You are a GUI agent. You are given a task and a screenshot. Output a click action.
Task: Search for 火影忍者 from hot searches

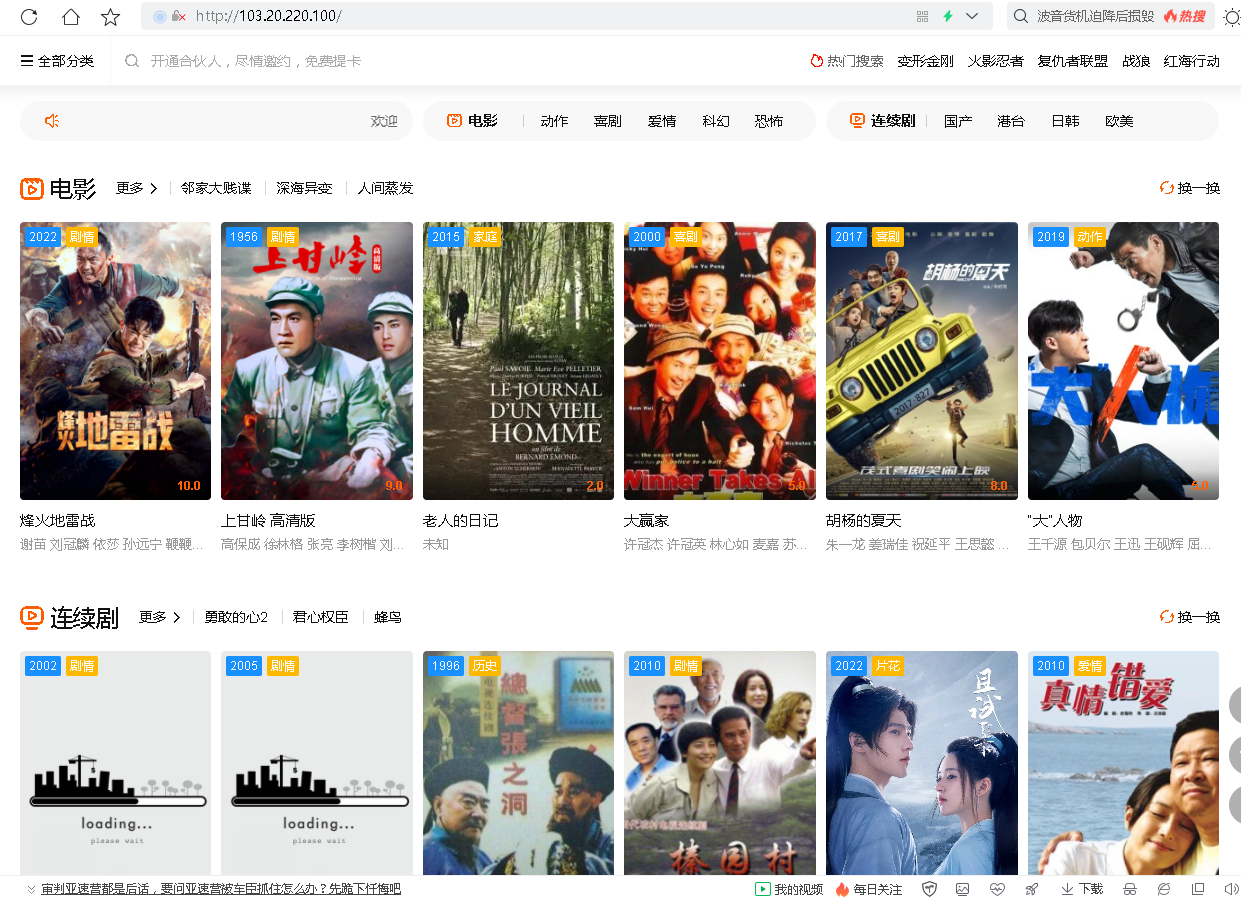tap(995, 61)
